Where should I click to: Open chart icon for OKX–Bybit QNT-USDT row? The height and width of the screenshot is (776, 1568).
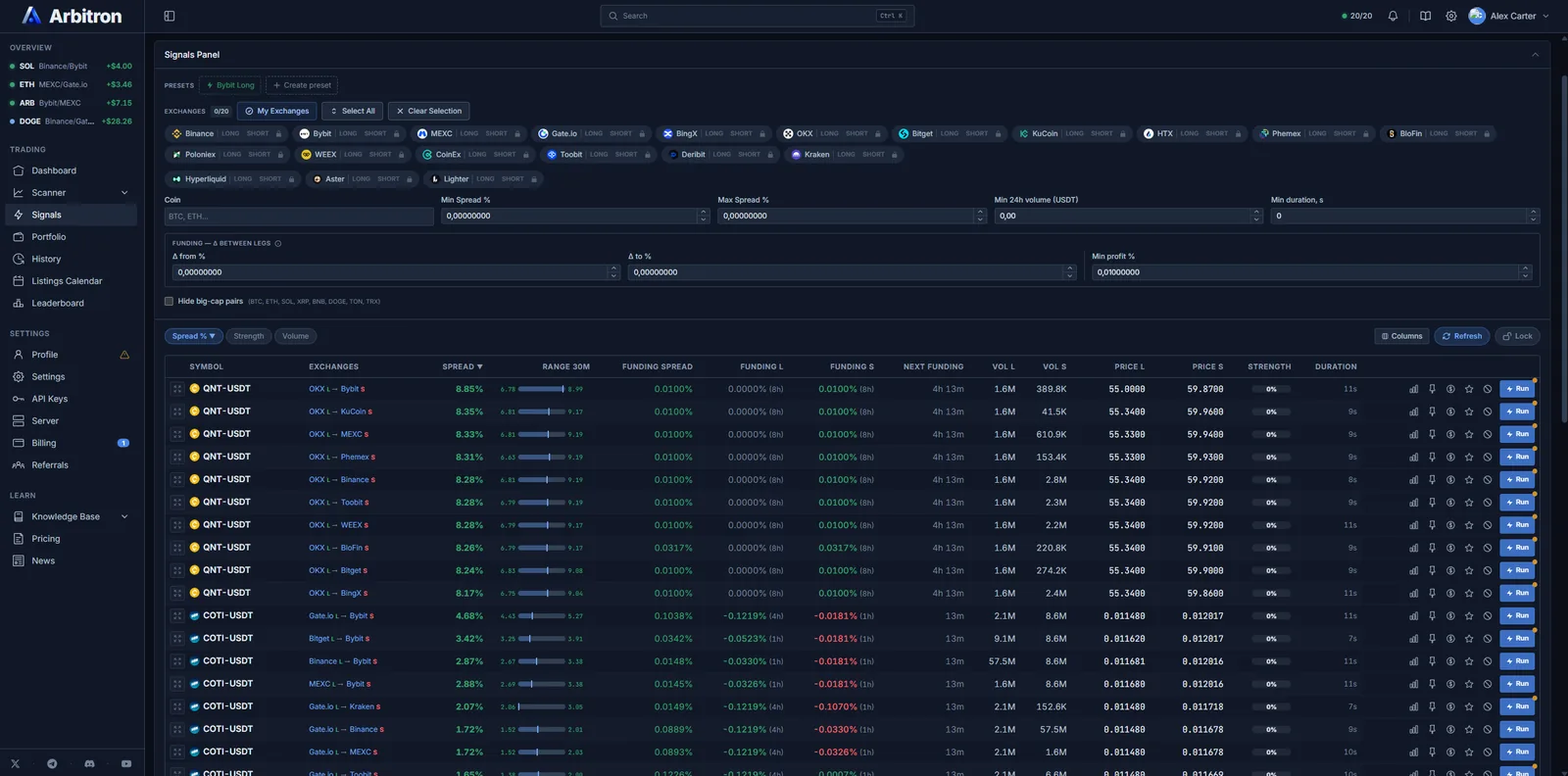tap(1414, 389)
